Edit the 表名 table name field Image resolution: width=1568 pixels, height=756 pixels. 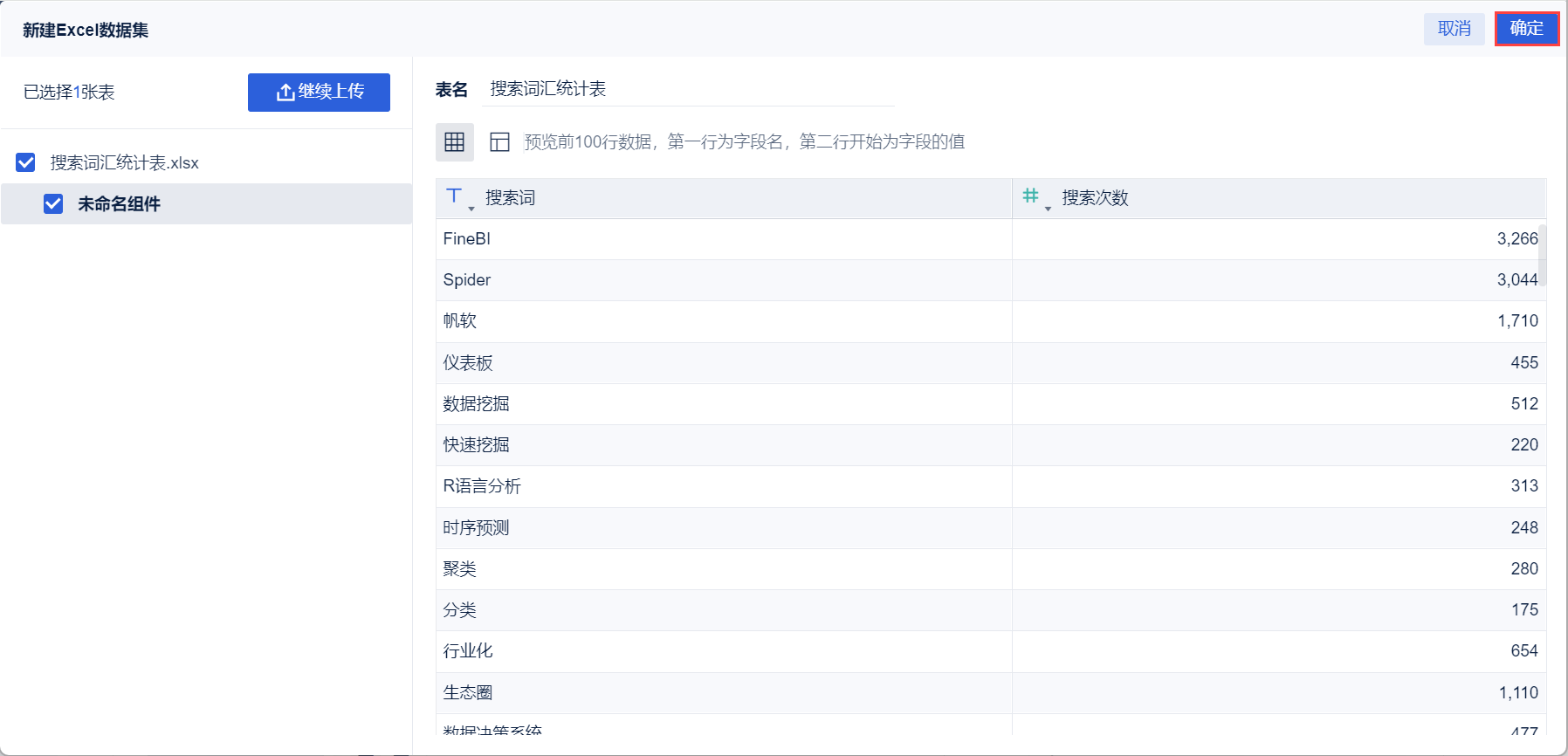[x=688, y=89]
